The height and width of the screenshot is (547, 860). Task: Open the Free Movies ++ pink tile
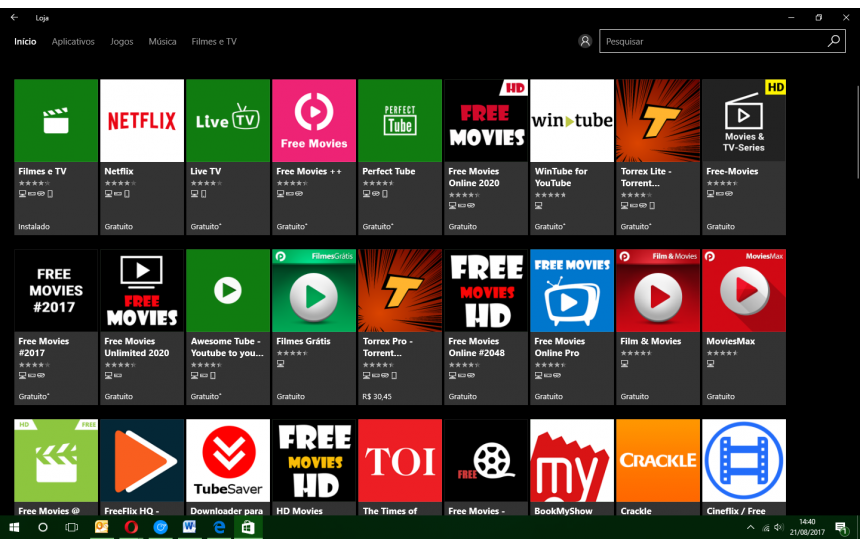tap(314, 157)
